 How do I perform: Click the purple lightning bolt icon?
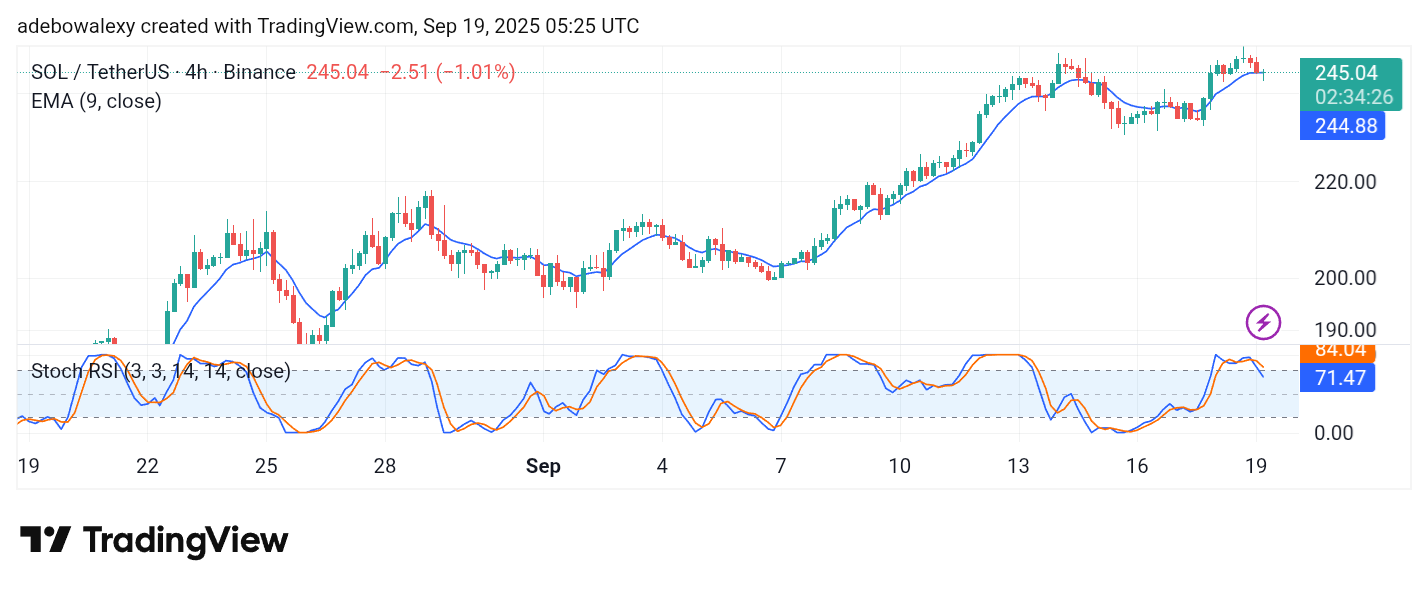tap(1263, 322)
